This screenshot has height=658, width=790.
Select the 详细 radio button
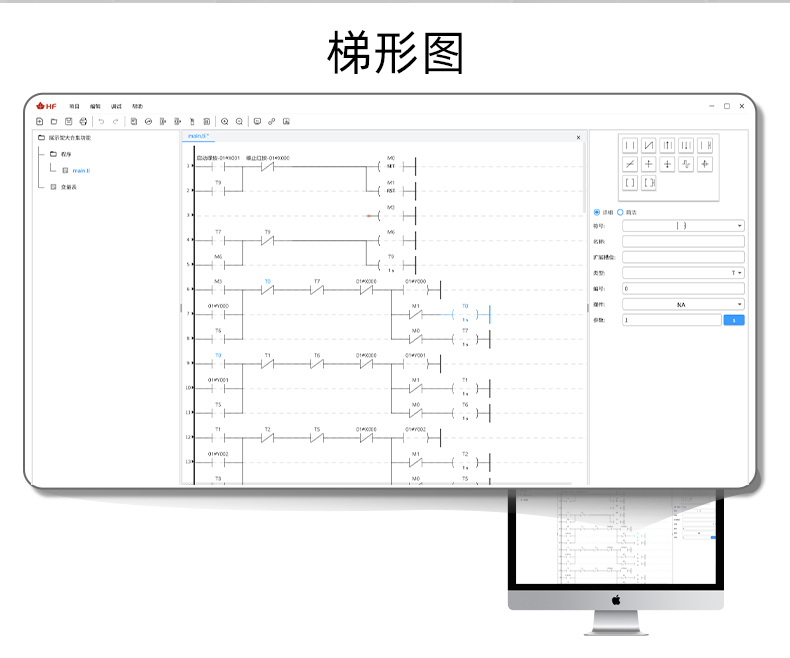coord(597,212)
